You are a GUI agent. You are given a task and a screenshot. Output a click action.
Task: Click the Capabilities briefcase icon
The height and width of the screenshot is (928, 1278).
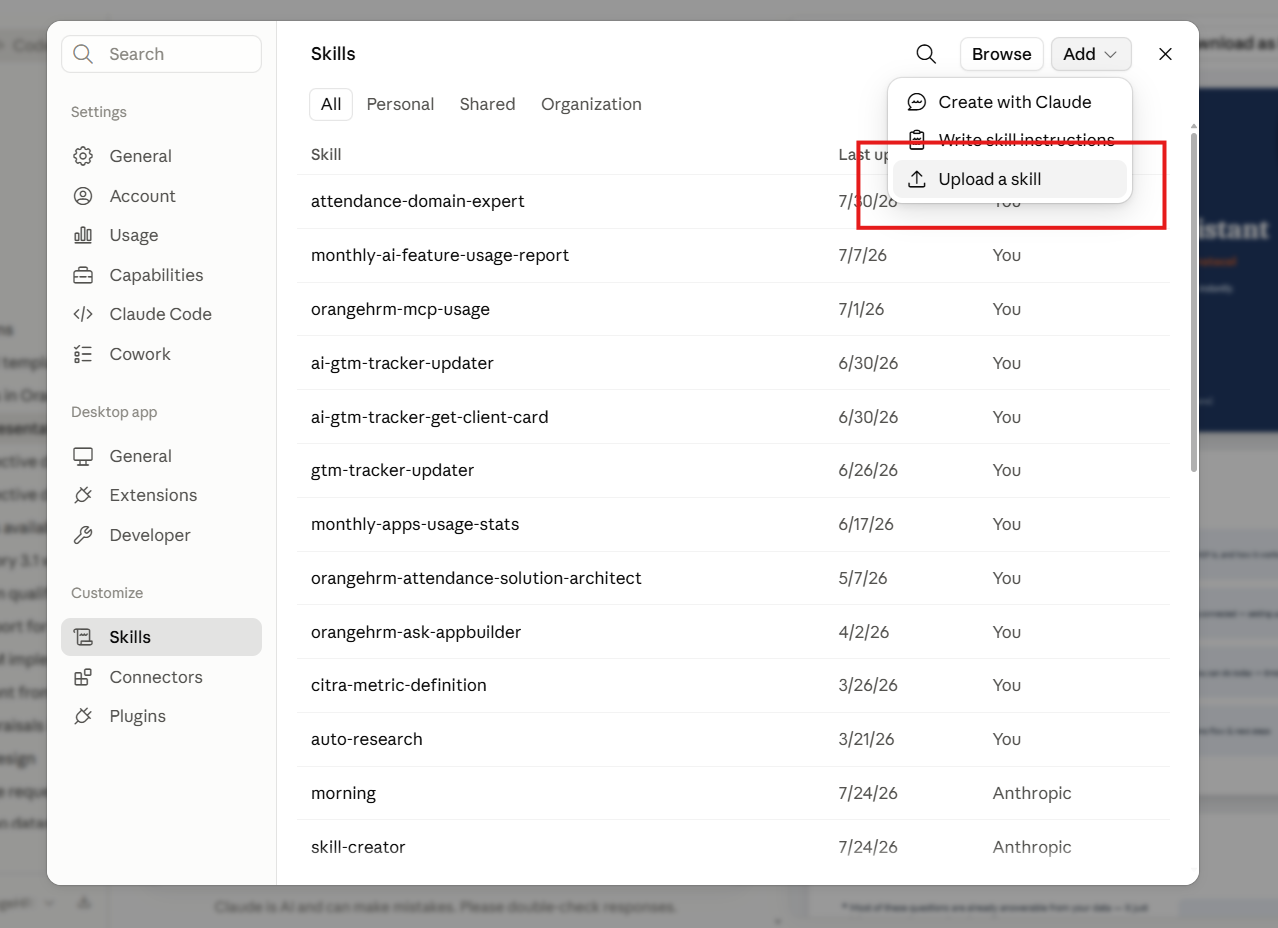(83, 275)
